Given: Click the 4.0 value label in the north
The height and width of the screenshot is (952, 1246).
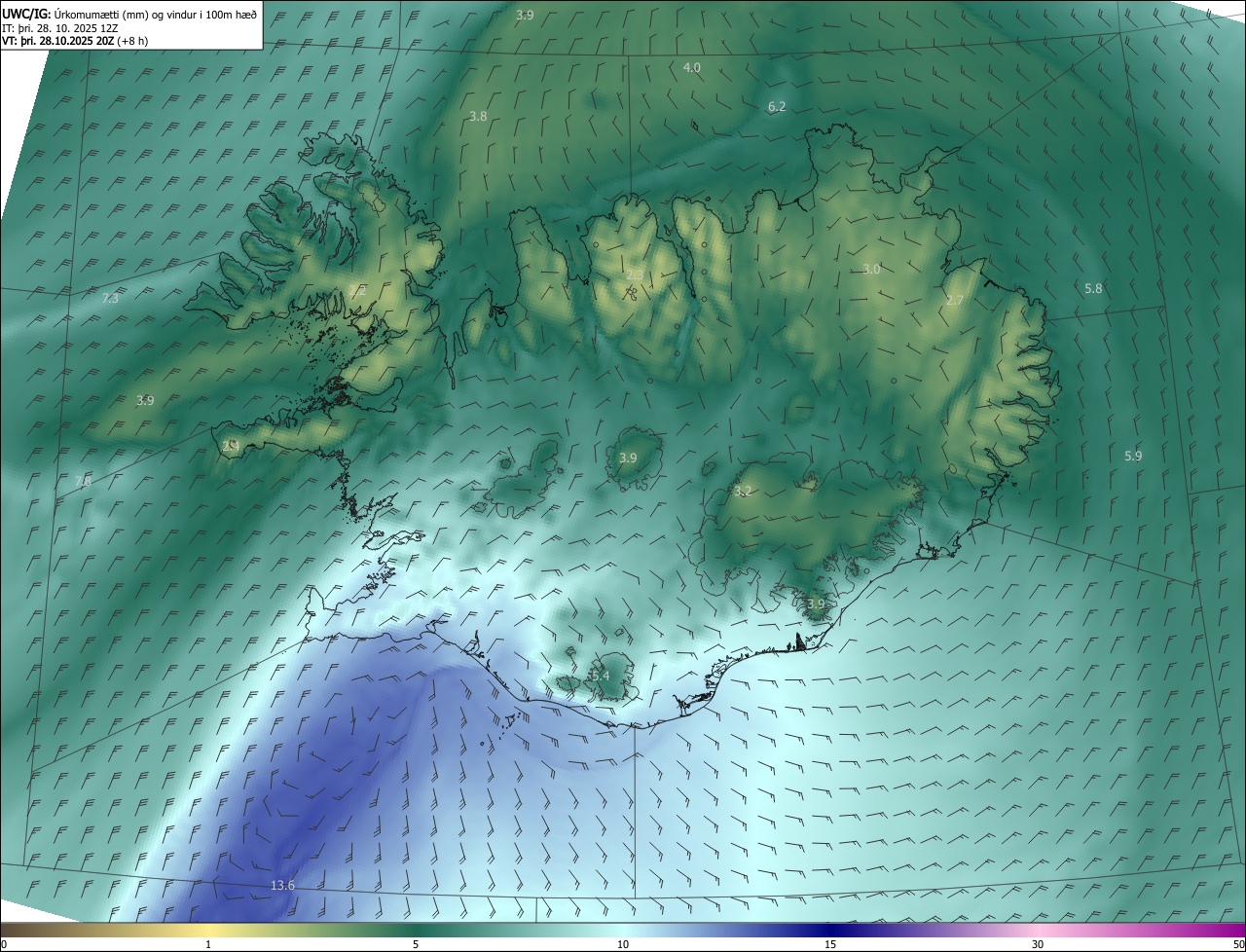Looking at the screenshot, I should (x=692, y=67).
